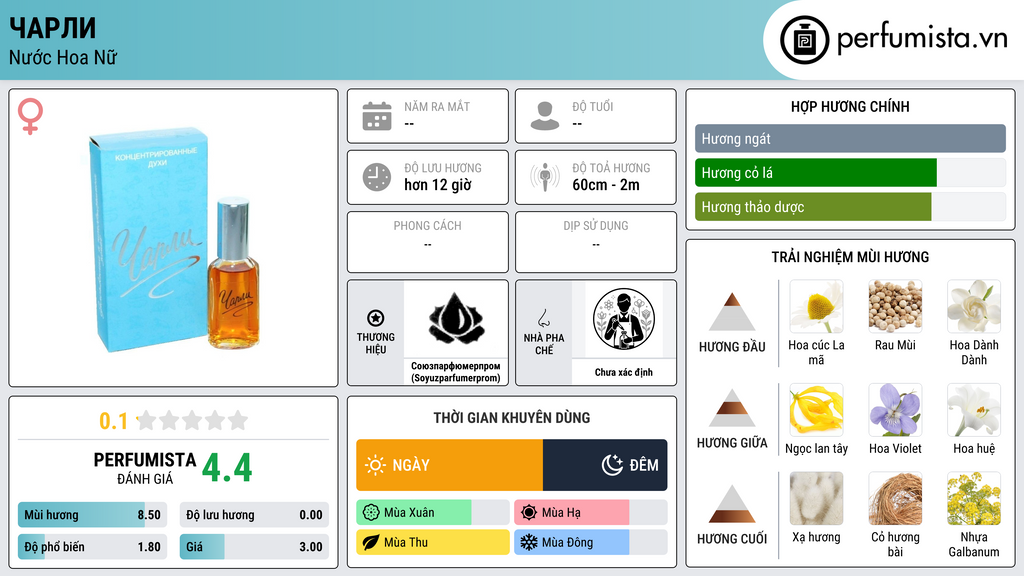The height and width of the screenshot is (576, 1024).
Task: Click the orange Ngày usage bar
Action: pos(449,465)
